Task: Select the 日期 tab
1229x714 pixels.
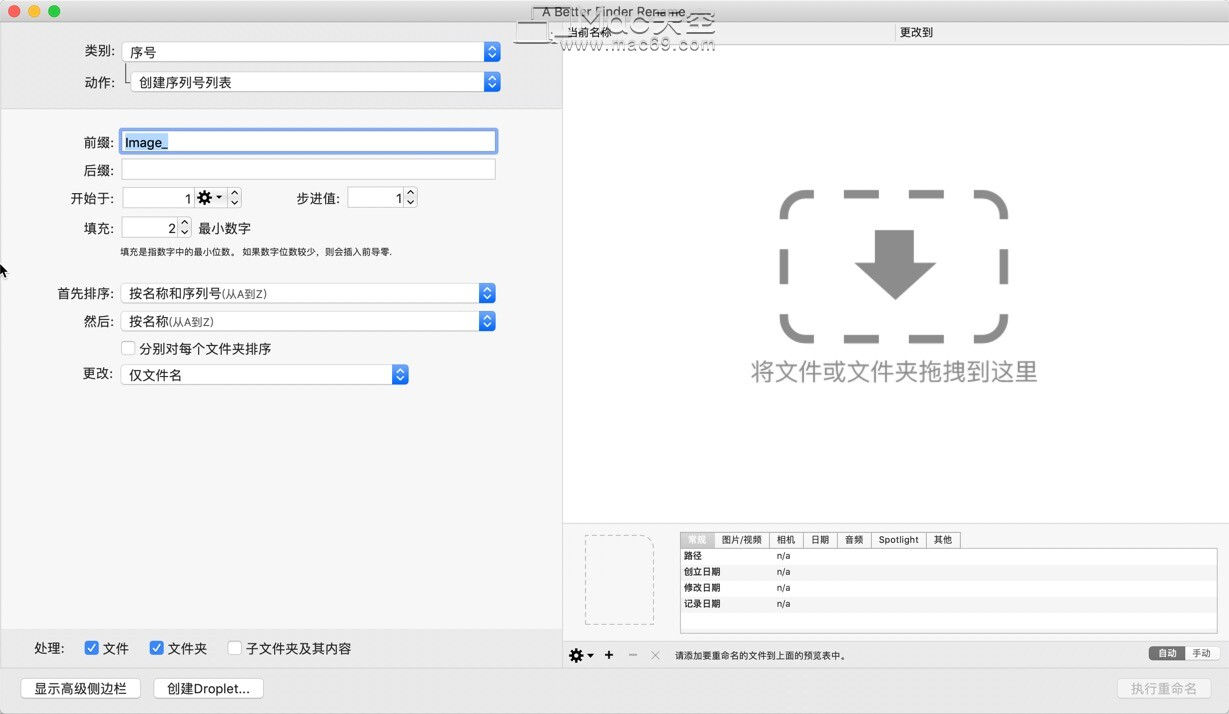Action: [x=820, y=539]
